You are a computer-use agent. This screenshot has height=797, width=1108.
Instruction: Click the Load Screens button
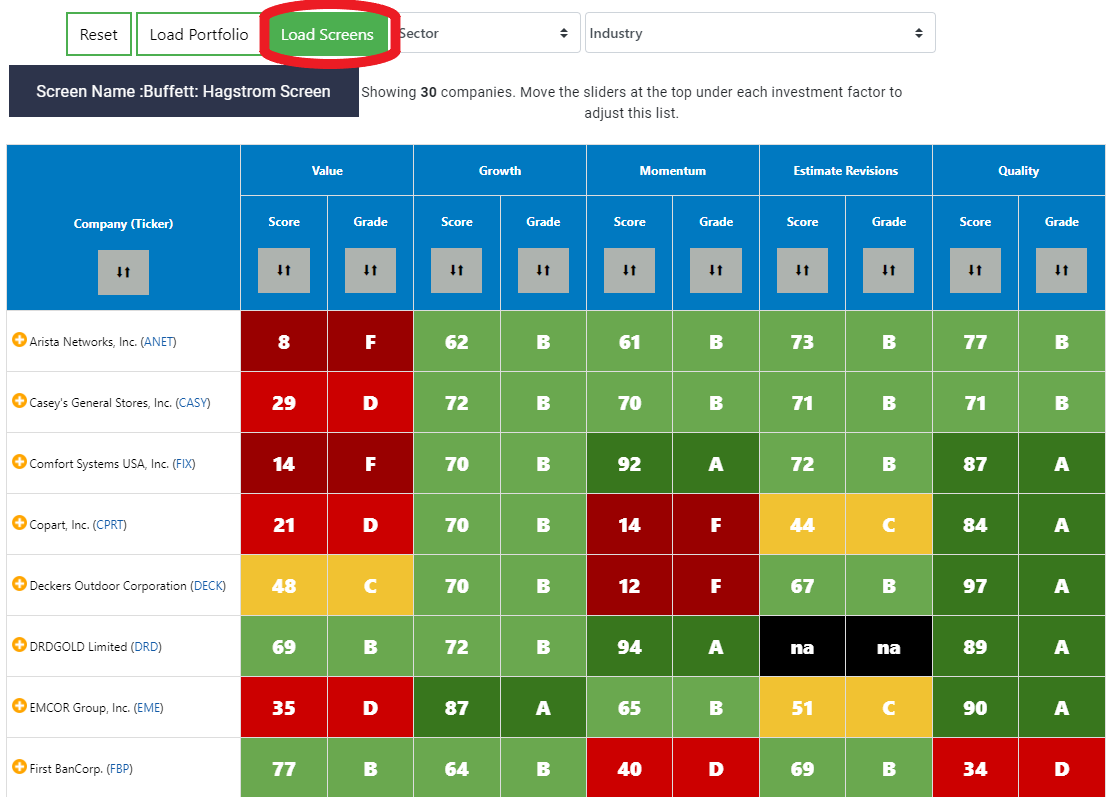tap(327, 34)
